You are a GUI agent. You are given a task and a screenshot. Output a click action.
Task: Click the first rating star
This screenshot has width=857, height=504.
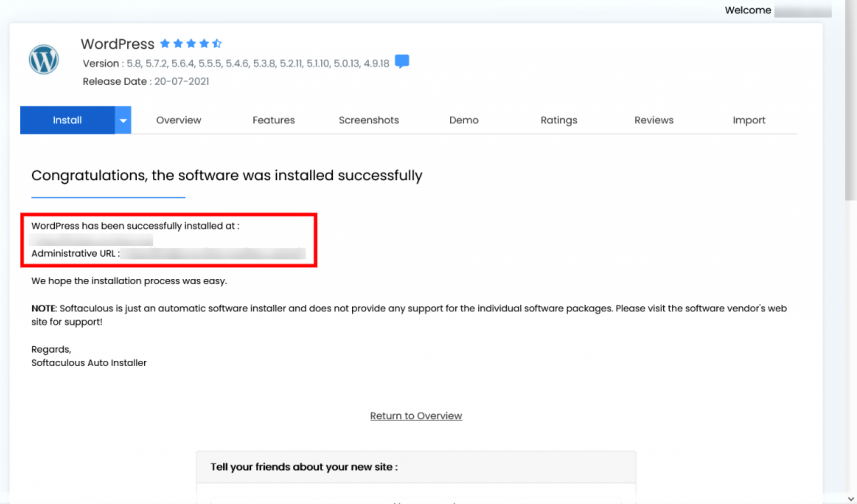click(165, 43)
